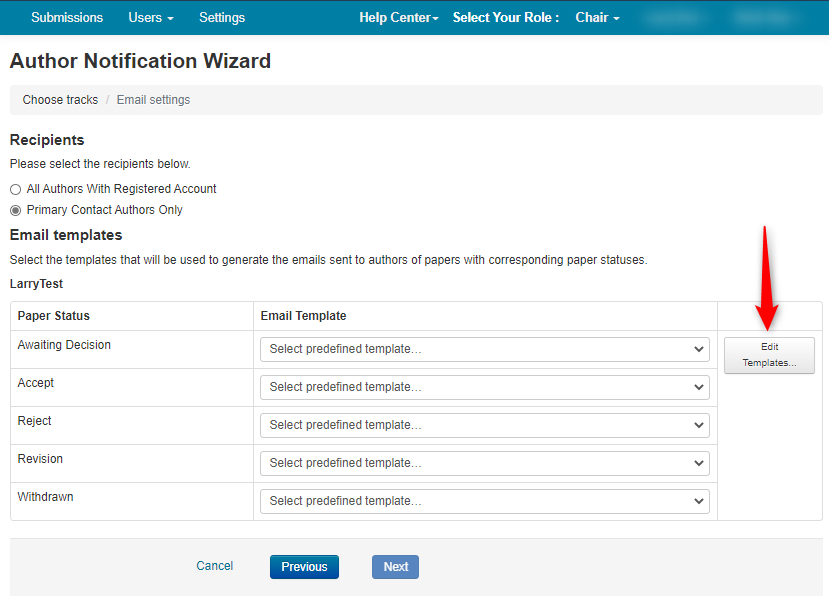Select Primary Contact Authors Only radio button
The width and height of the screenshot is (829, 613).
click(15, 211)
